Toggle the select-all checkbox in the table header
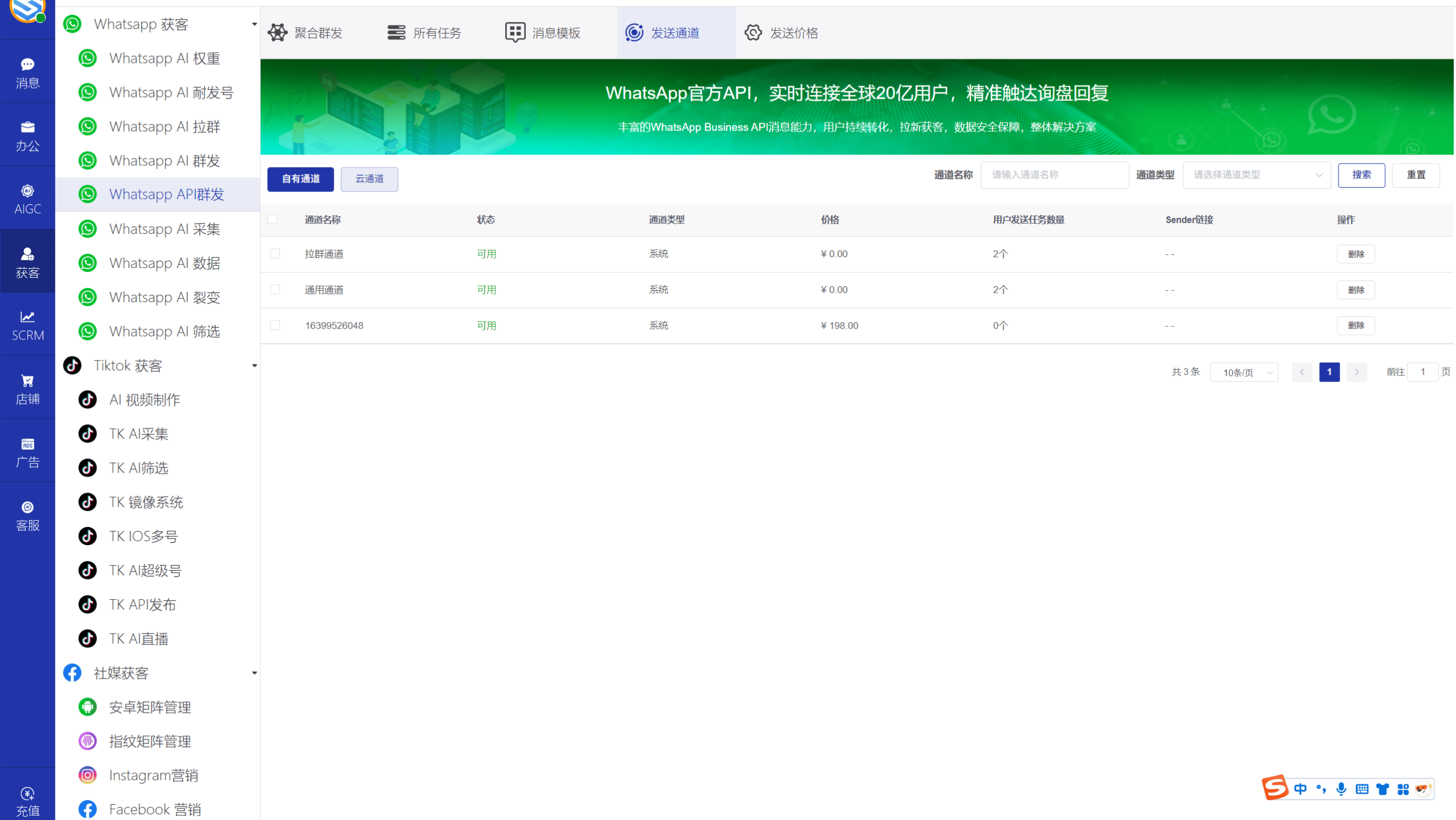Viewport: 1456px width, 820px height. [273, 219]
